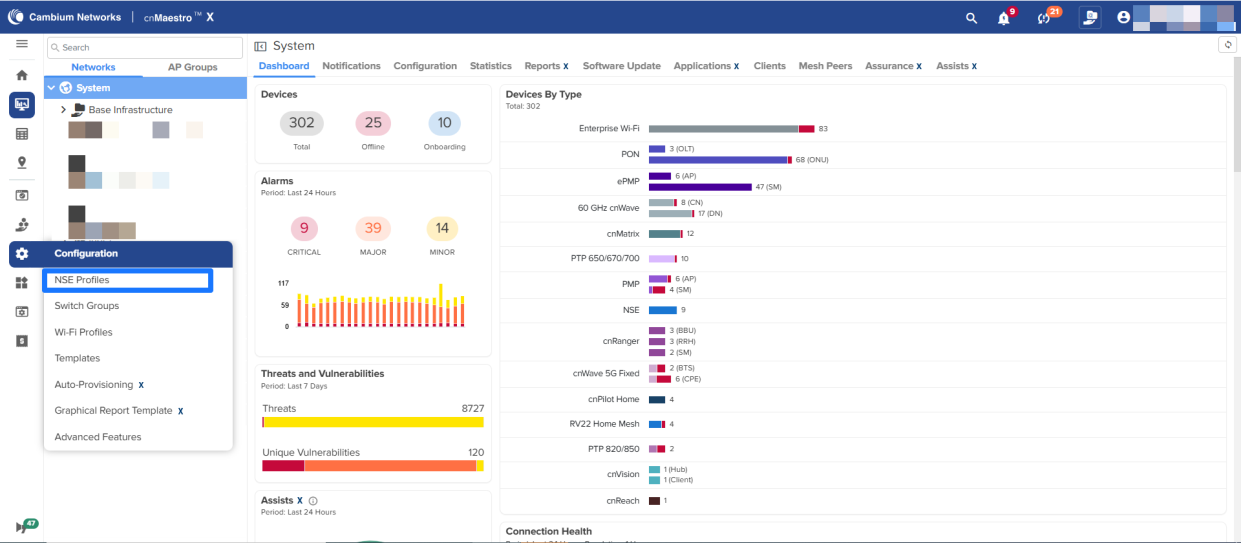This screenshot has width=1241, height=543.
Task: Open the Map location pin icon in the sidebar
Action: pyautogui.click(x=21, y=163)
